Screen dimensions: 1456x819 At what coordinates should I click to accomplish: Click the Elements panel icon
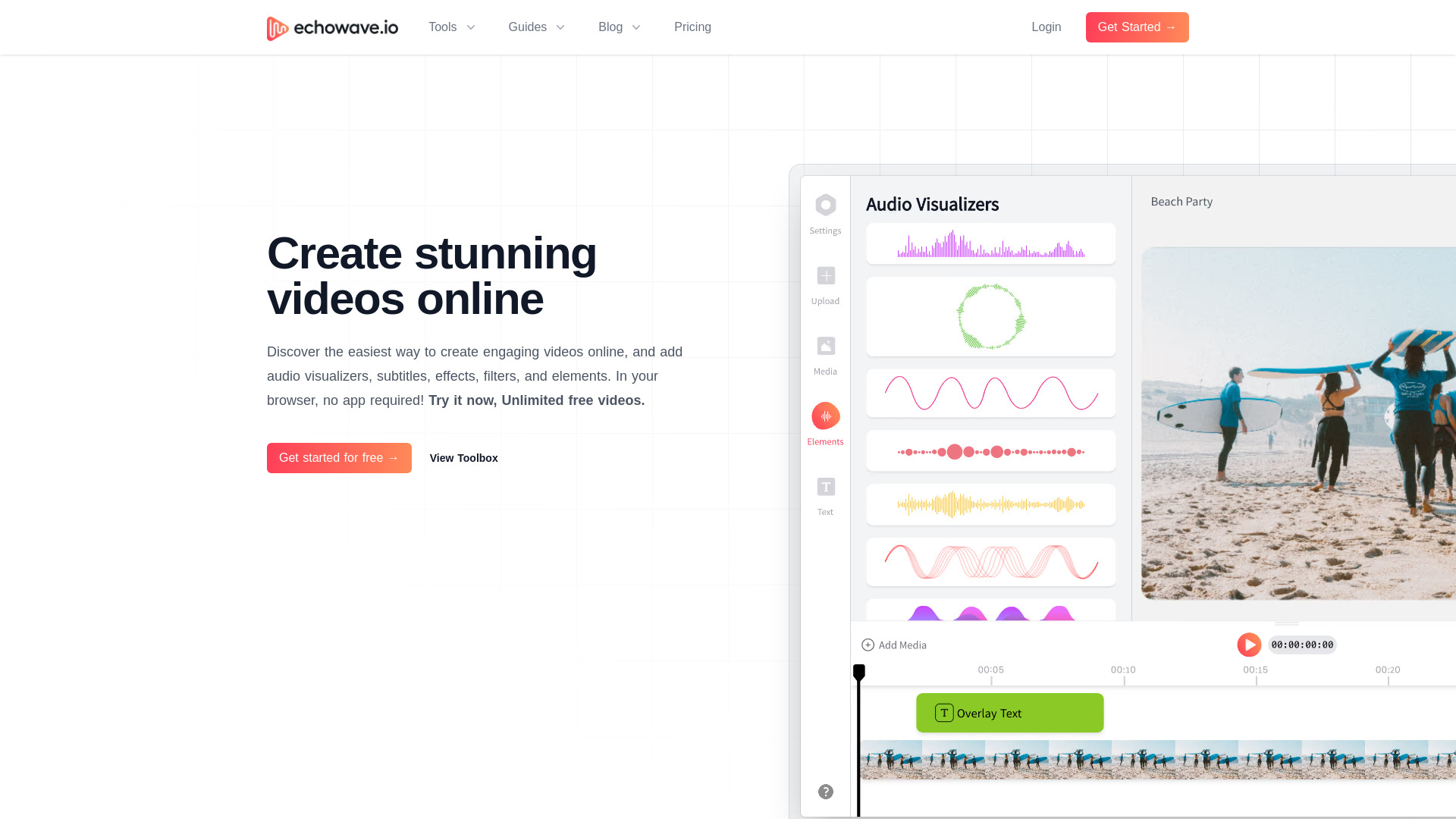coord(826,416)
